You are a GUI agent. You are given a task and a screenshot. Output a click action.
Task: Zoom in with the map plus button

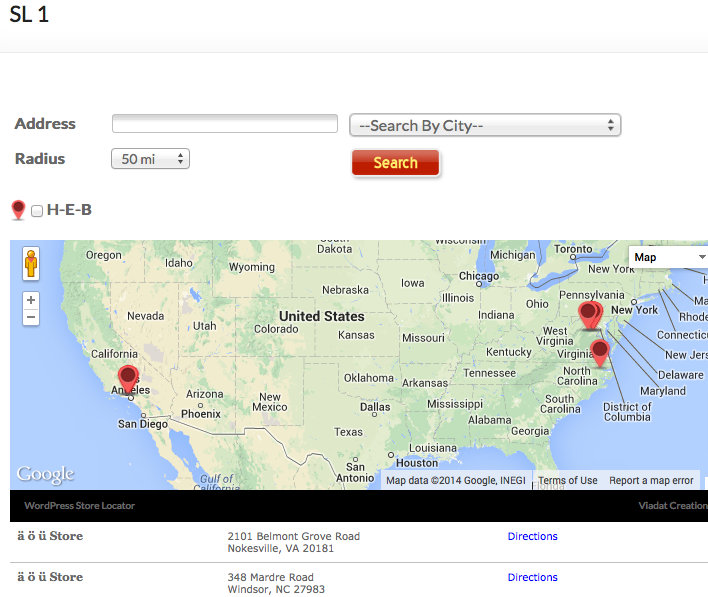click(31, 300)
